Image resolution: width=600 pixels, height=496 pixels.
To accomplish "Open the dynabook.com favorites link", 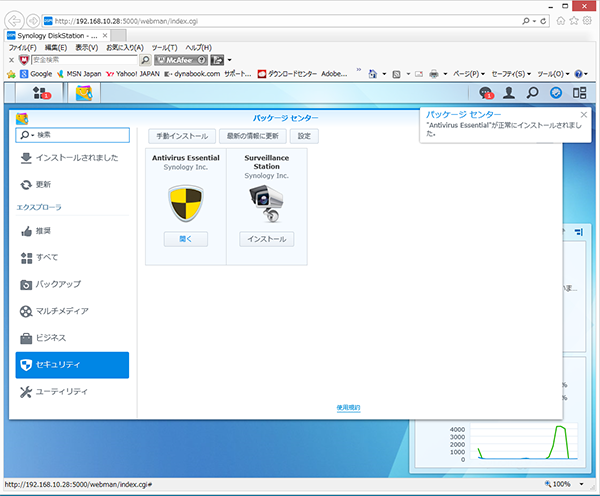I will pos(192,74).
